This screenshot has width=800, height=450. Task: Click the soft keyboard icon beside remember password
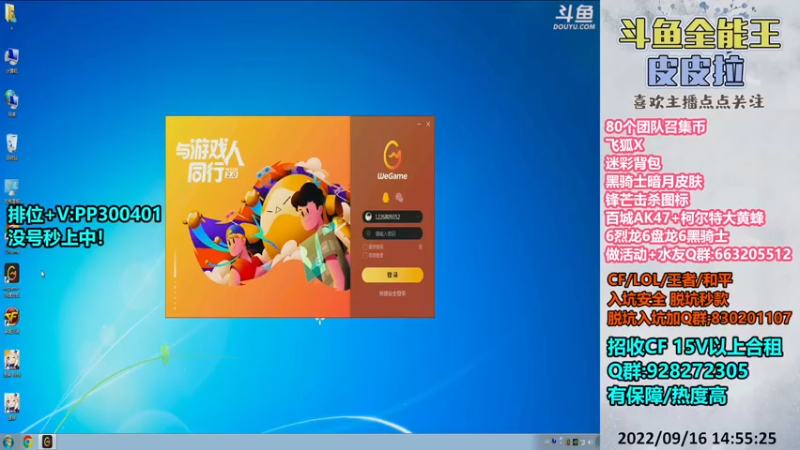[x=420, y=247]
